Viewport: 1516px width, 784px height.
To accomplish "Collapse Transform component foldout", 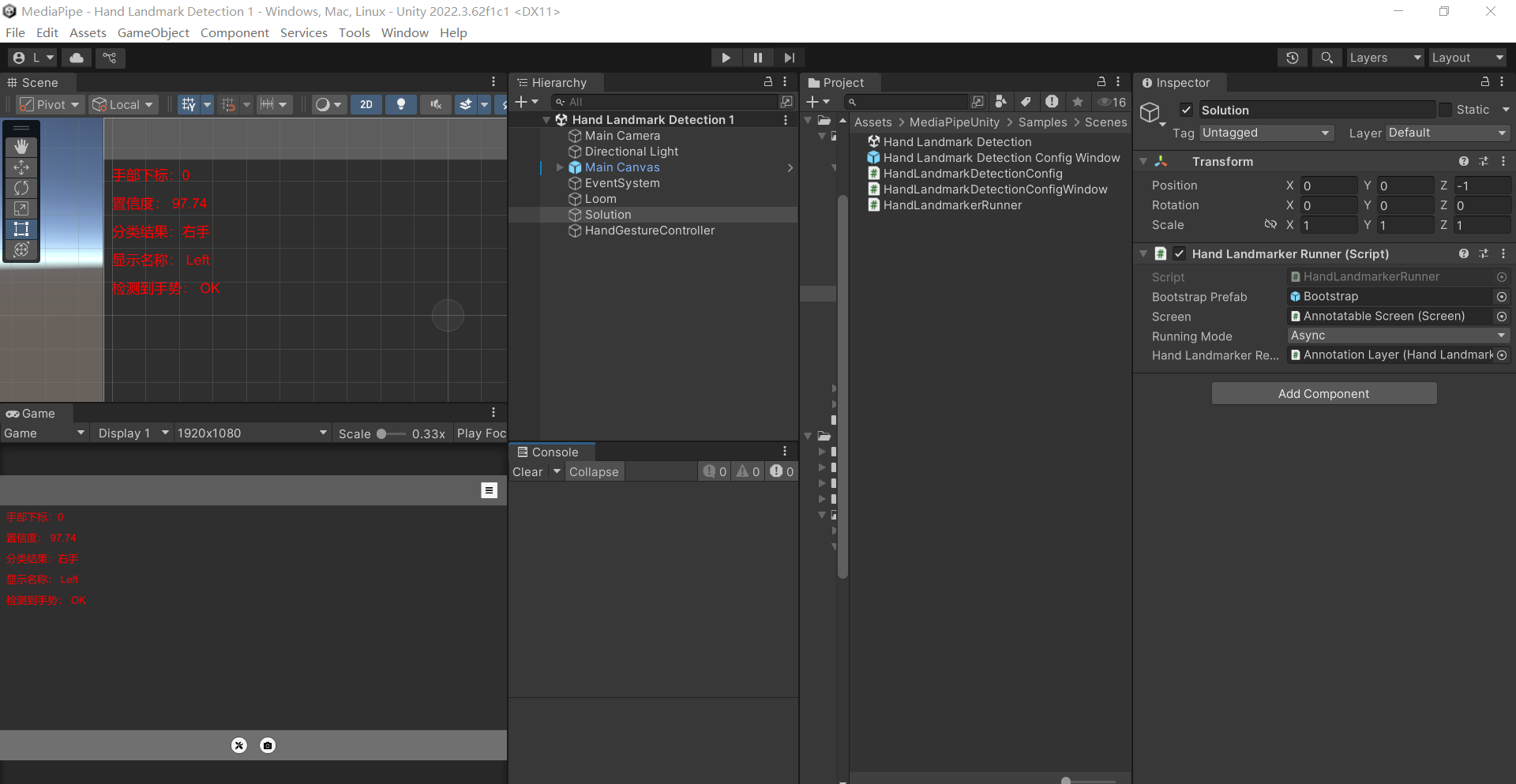I will (1143, 161).
